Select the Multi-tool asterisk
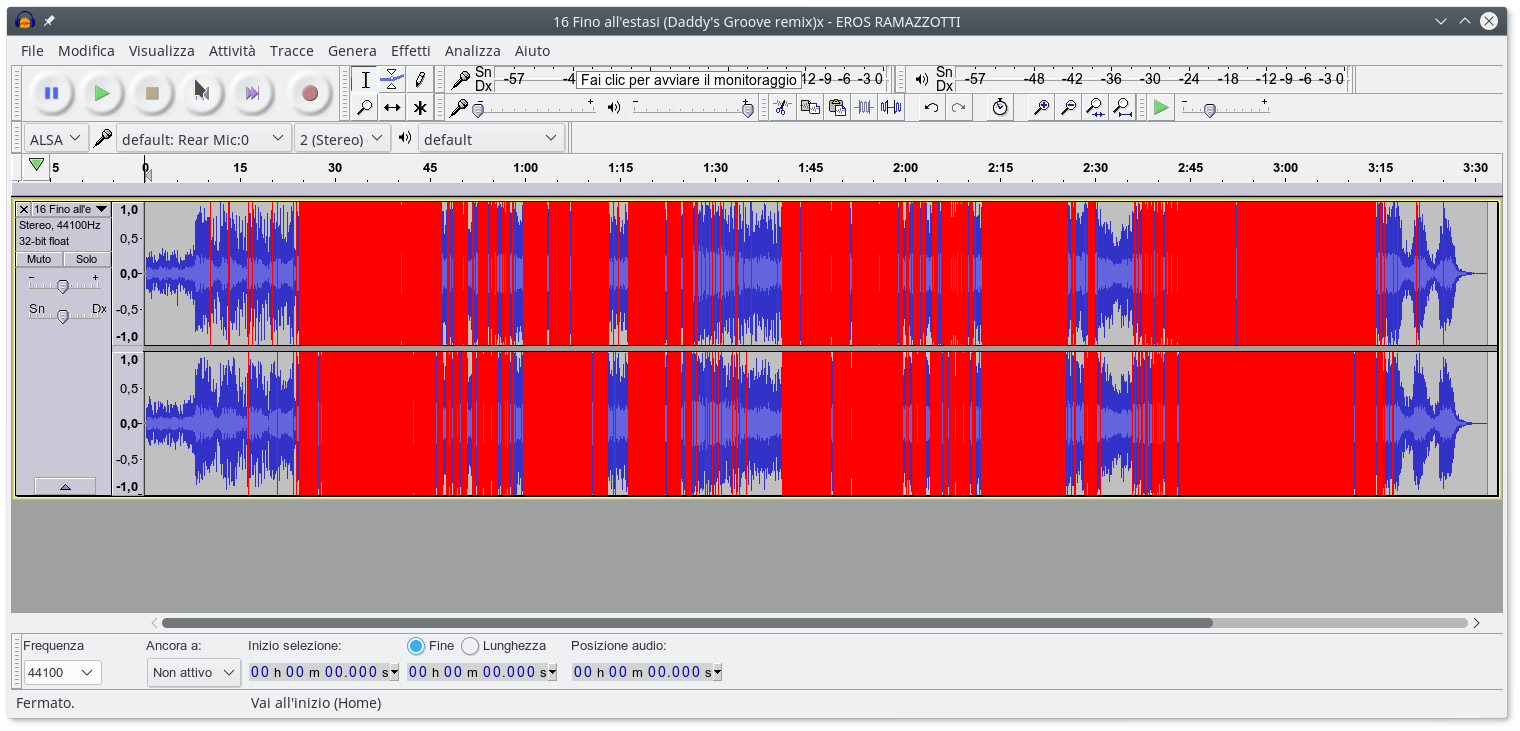This screenshot has width=1520, height=731. pyautogui.click(x=420, y=107)
